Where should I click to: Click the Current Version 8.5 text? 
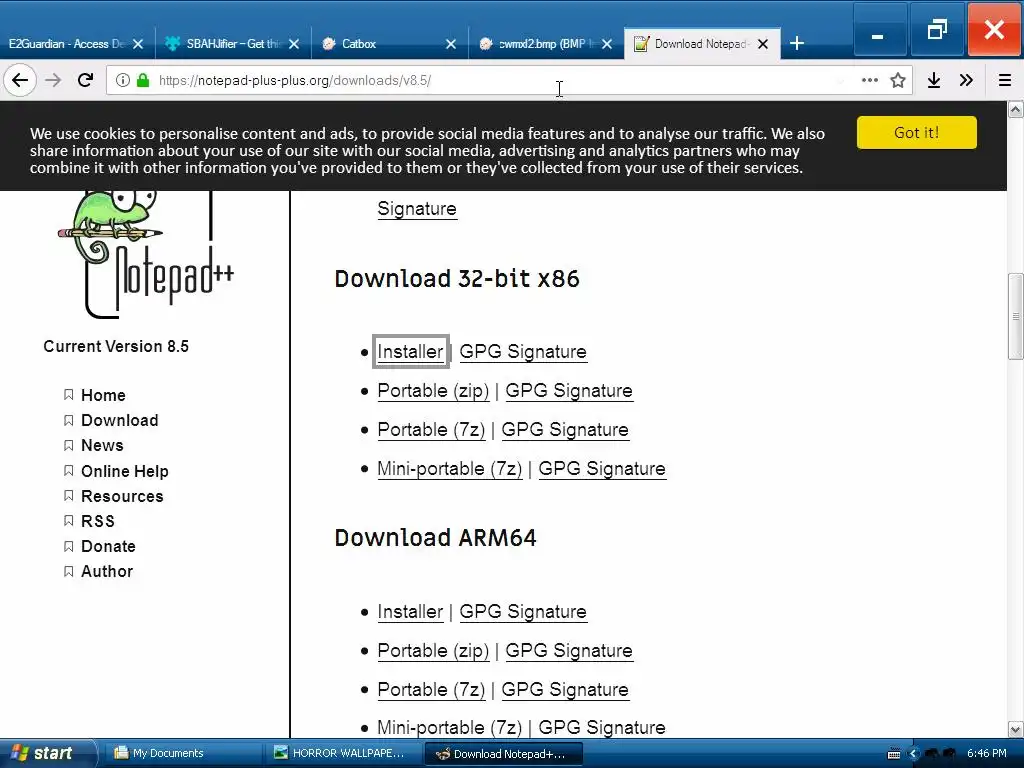click(x=116, y=346)
